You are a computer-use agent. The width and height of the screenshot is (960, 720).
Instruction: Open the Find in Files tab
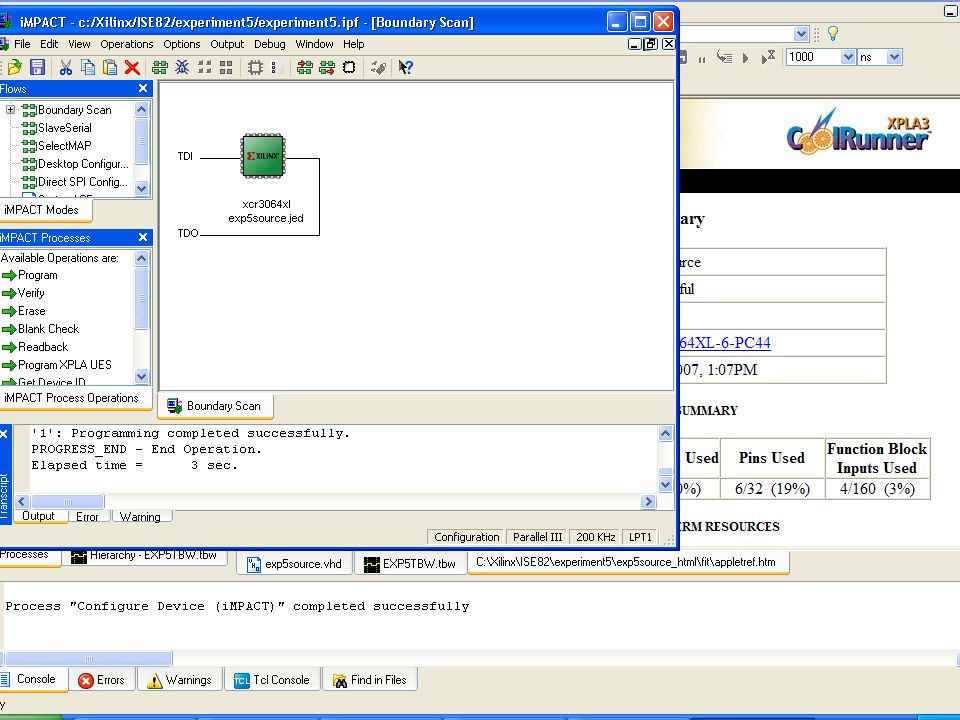[370, 680]
